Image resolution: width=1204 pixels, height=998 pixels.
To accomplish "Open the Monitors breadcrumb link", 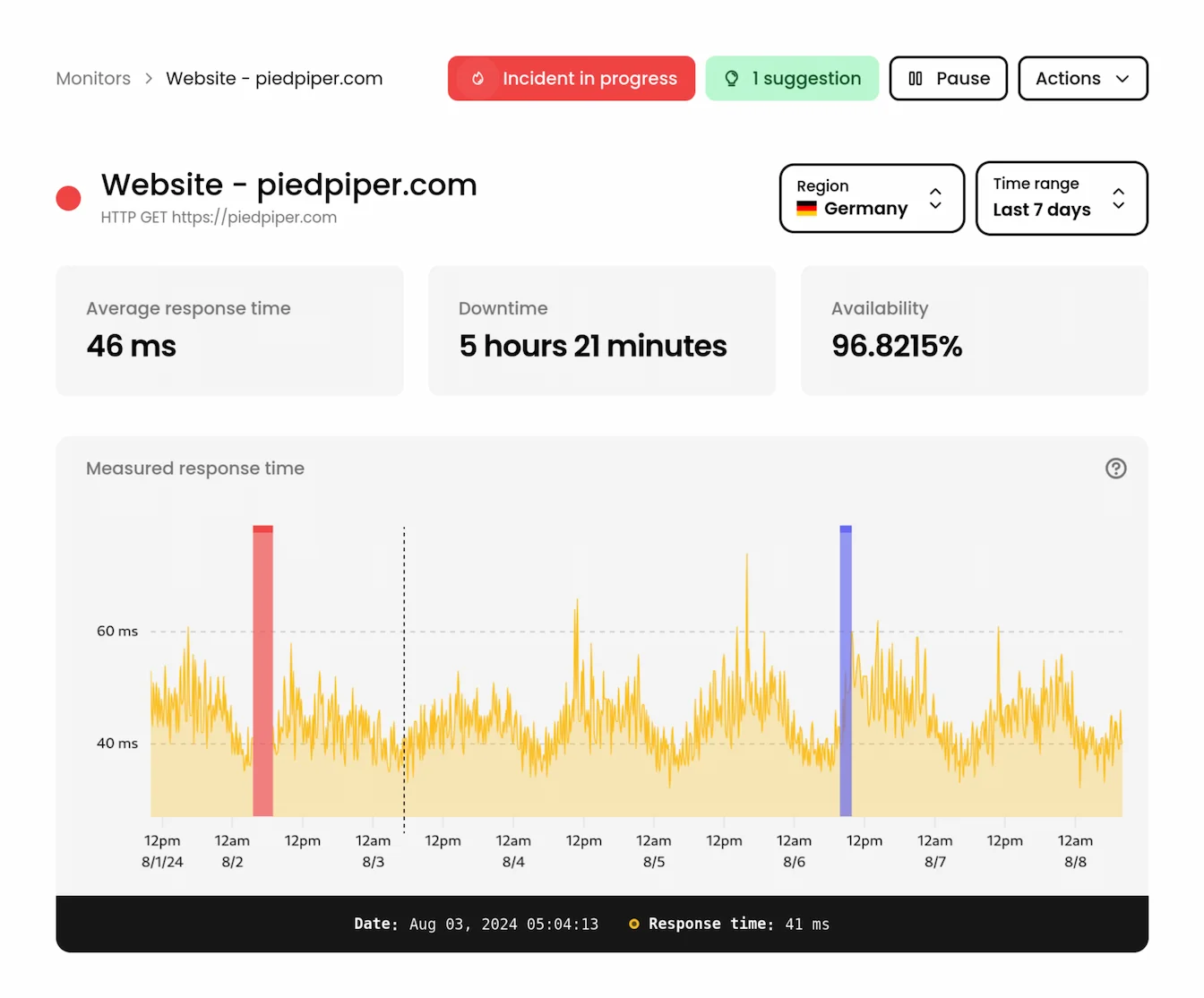I will click(93, 79).
